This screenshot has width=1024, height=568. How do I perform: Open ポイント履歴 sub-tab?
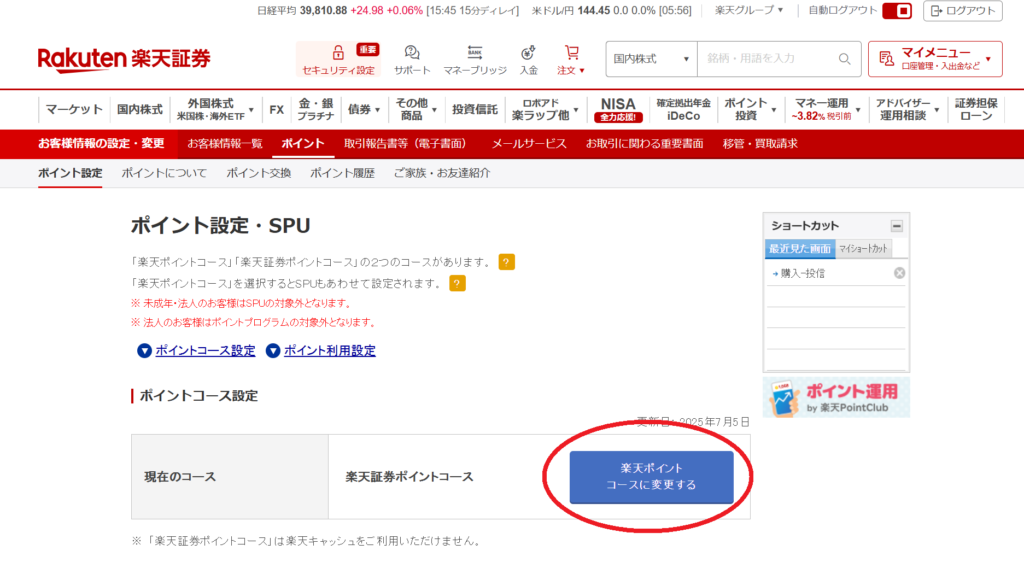pyautogui.click(x=342, y=173)
